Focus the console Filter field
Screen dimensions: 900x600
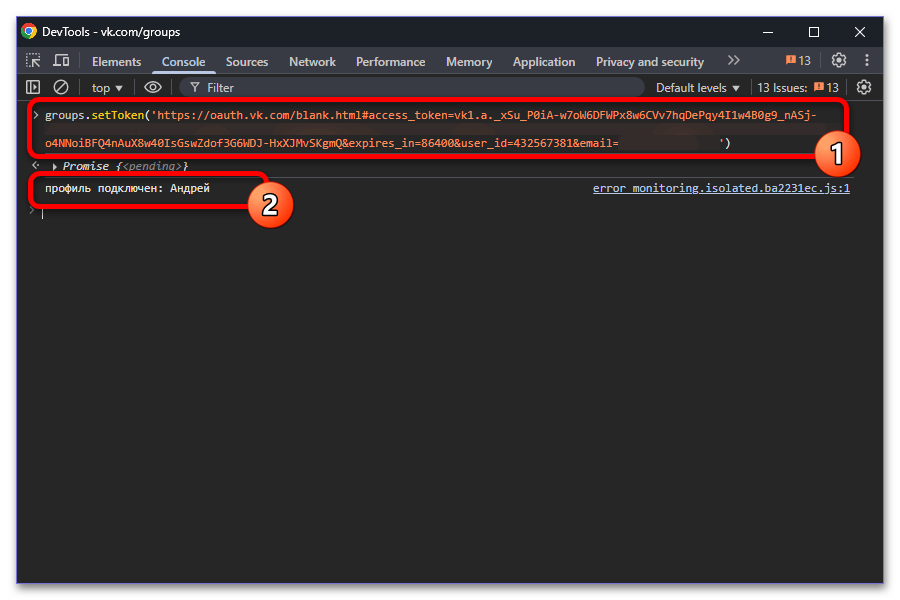point(412,87)
